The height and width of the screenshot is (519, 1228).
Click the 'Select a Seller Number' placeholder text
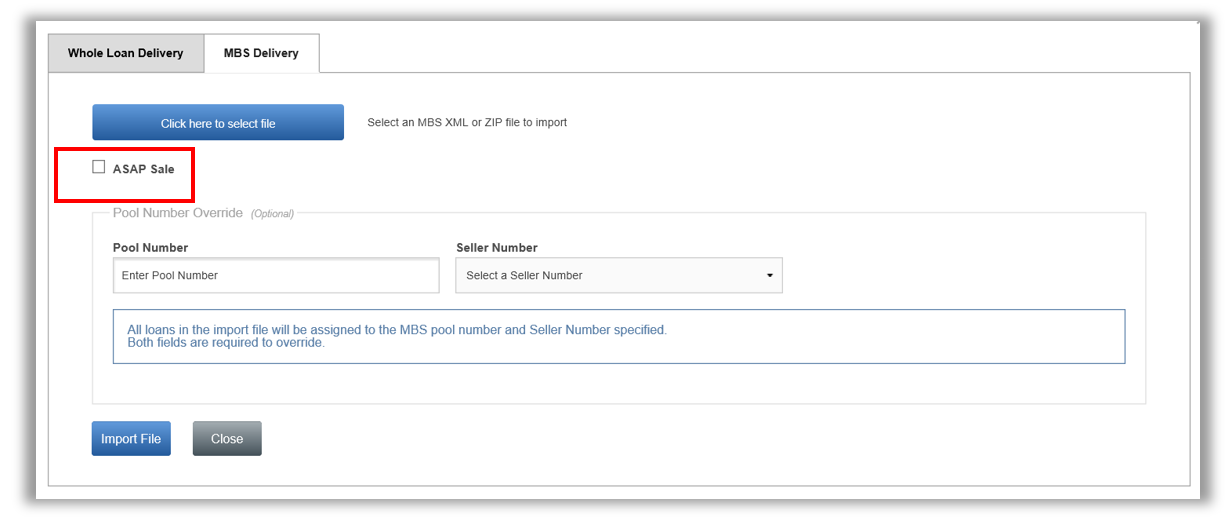(x=524, y=275)
